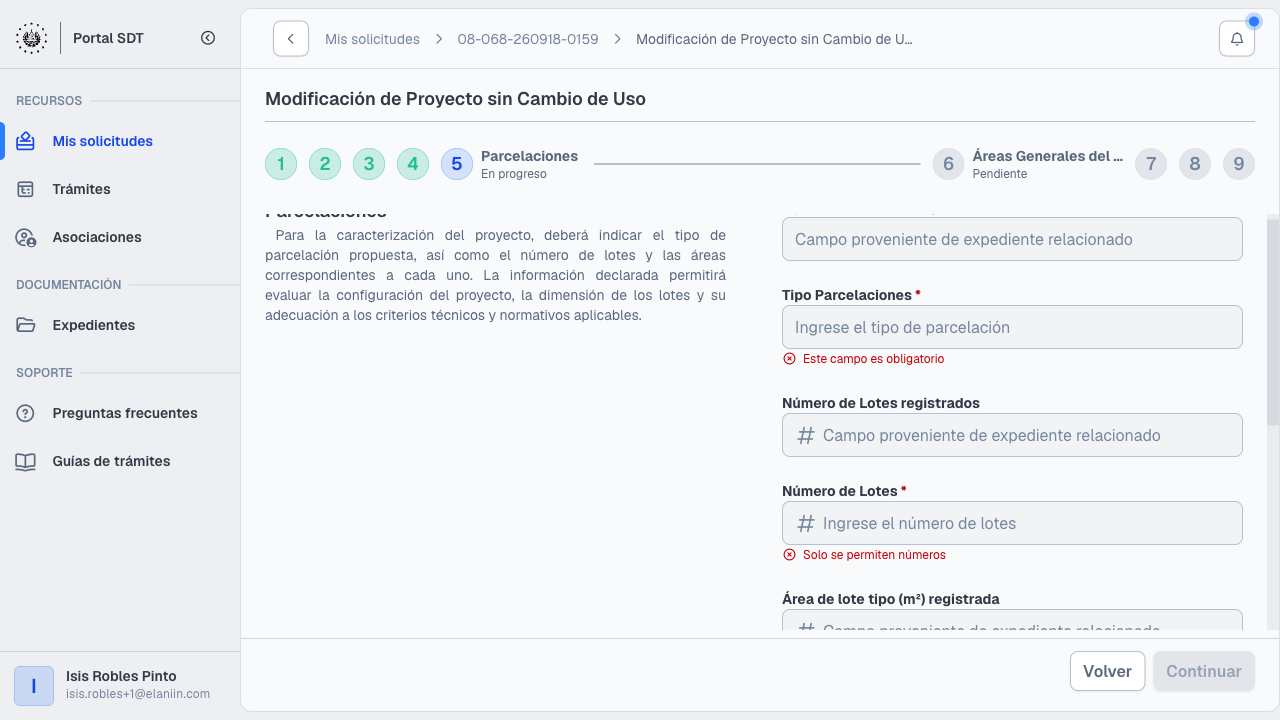1280x720 pixels.
Task: Click the user avatar with letter I
Action: [x=34, y=686]
